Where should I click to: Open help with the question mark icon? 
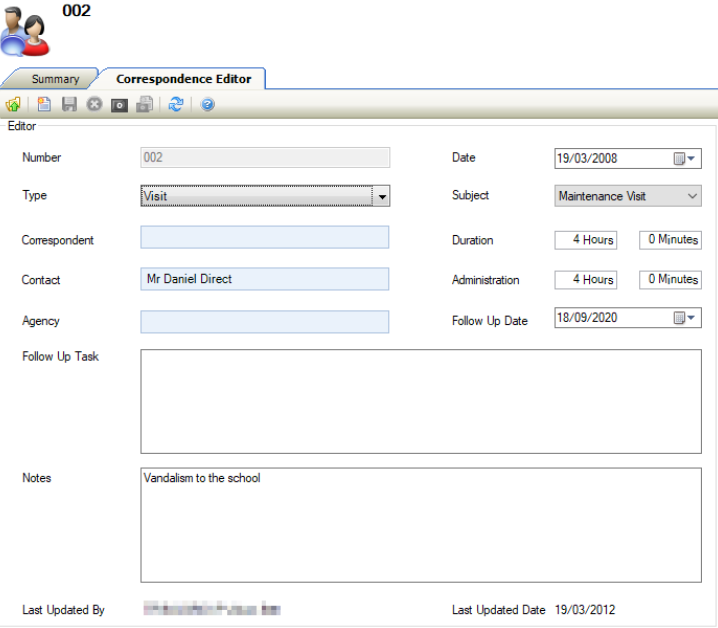point(207,104)
